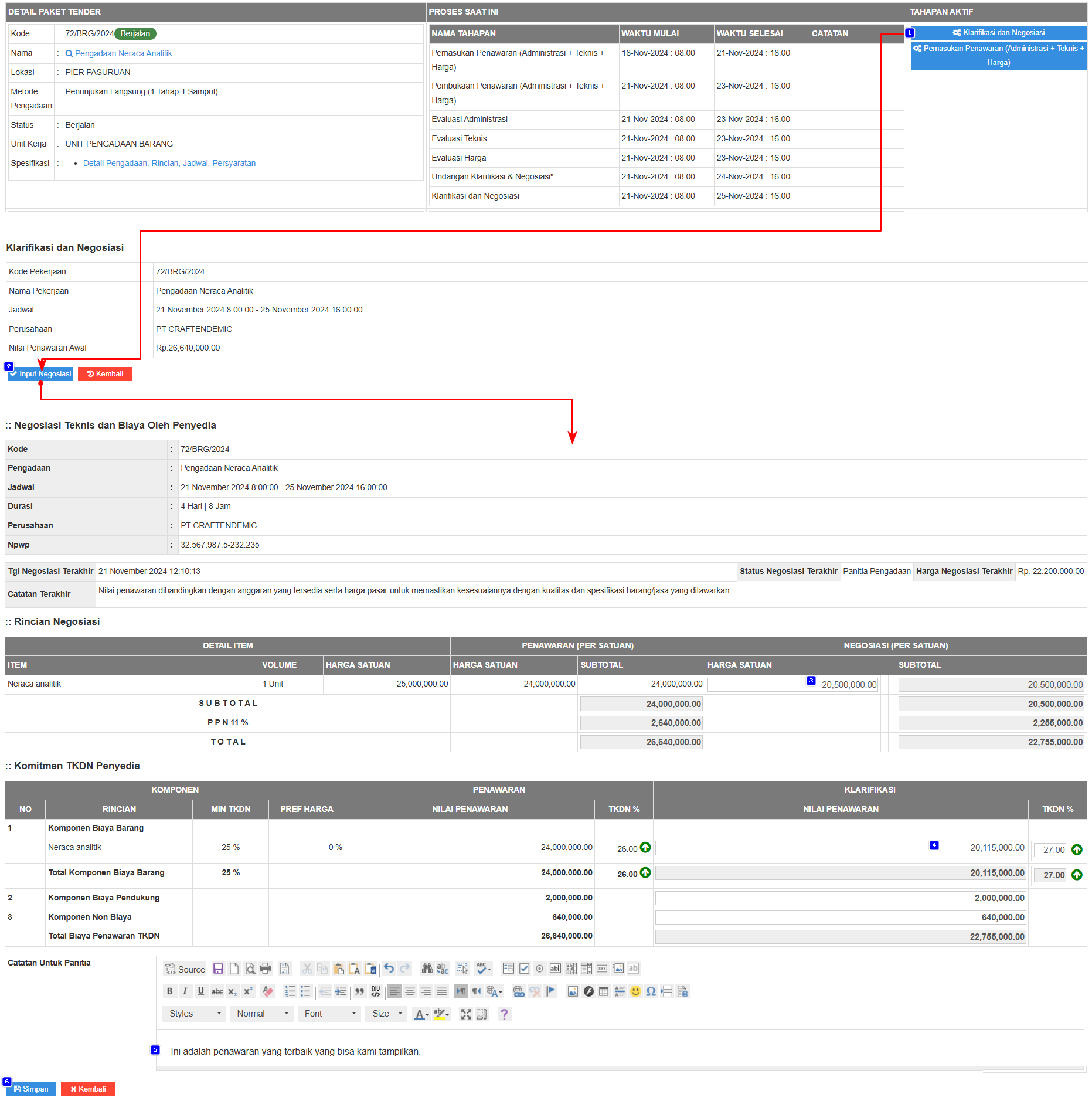The width and height of the screenshot is (1092, 1101).
Task: Toggle italic formatting in the editor
Action: (x=185, y=991)
